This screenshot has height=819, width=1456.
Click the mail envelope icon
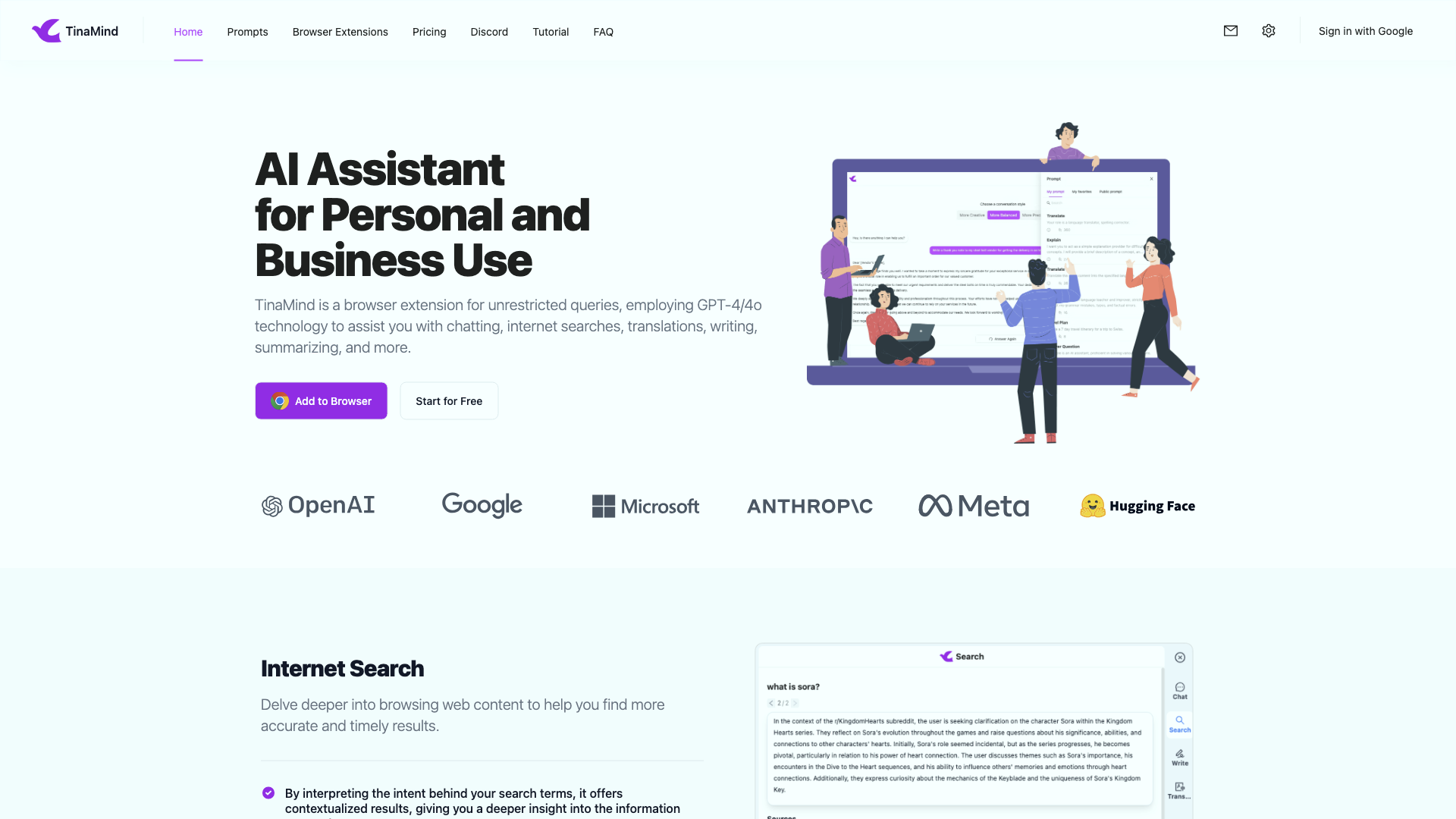pyautogui.click(x=1230, y=31)
